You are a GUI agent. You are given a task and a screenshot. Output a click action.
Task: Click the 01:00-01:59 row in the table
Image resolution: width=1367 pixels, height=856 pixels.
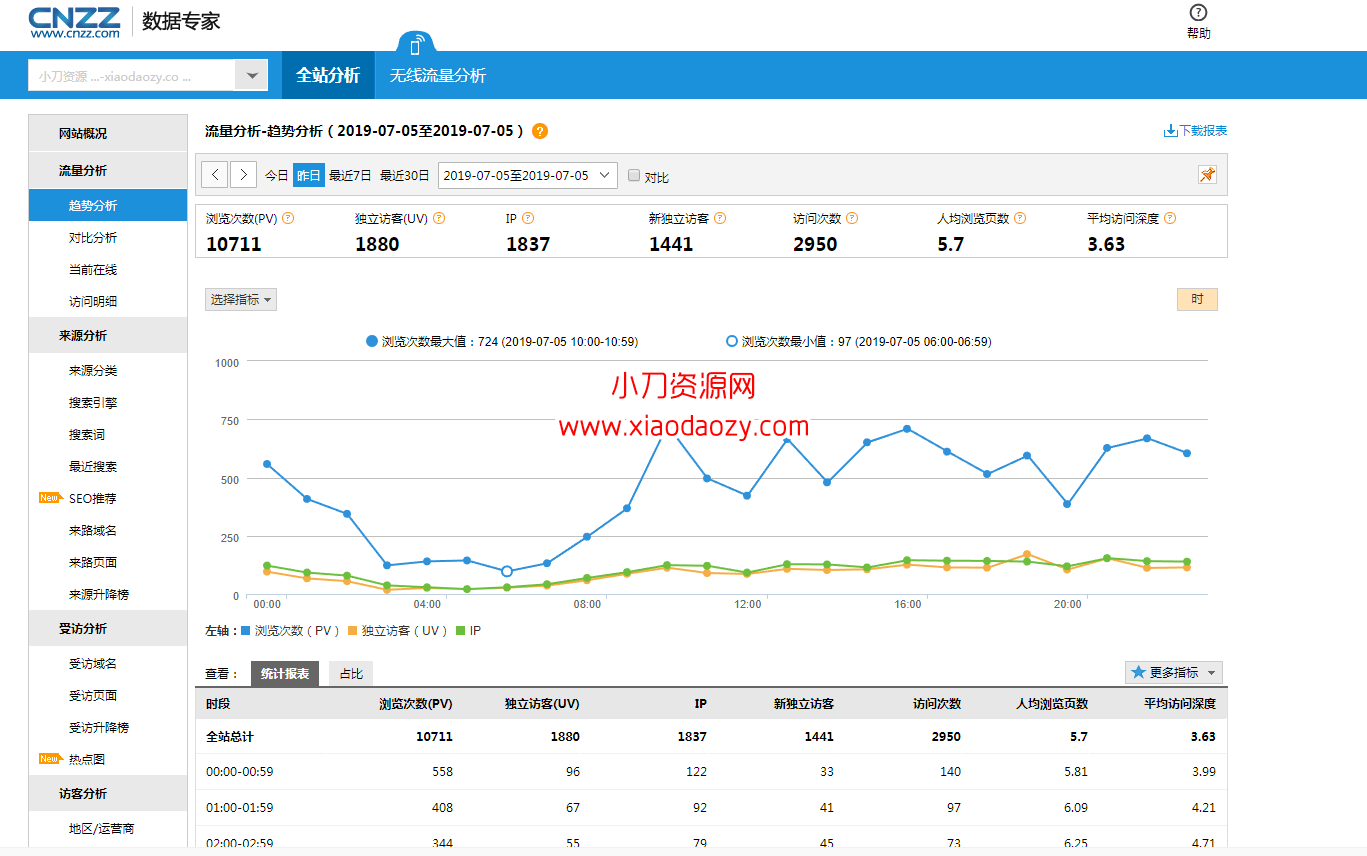[x=711, y=808]
